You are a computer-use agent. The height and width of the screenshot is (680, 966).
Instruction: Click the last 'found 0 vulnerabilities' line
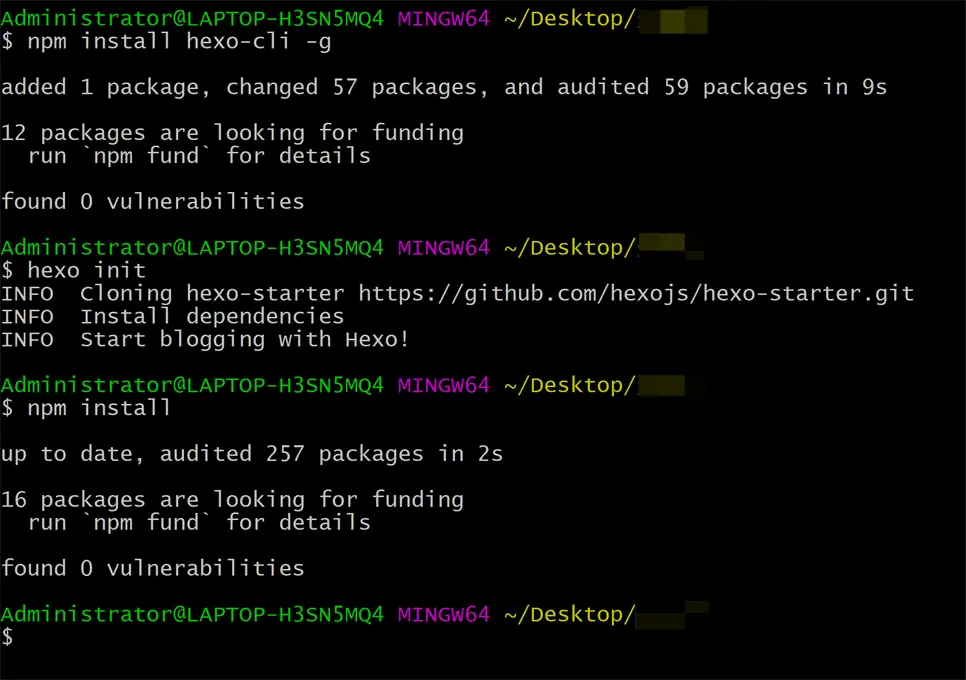(153, 568)
